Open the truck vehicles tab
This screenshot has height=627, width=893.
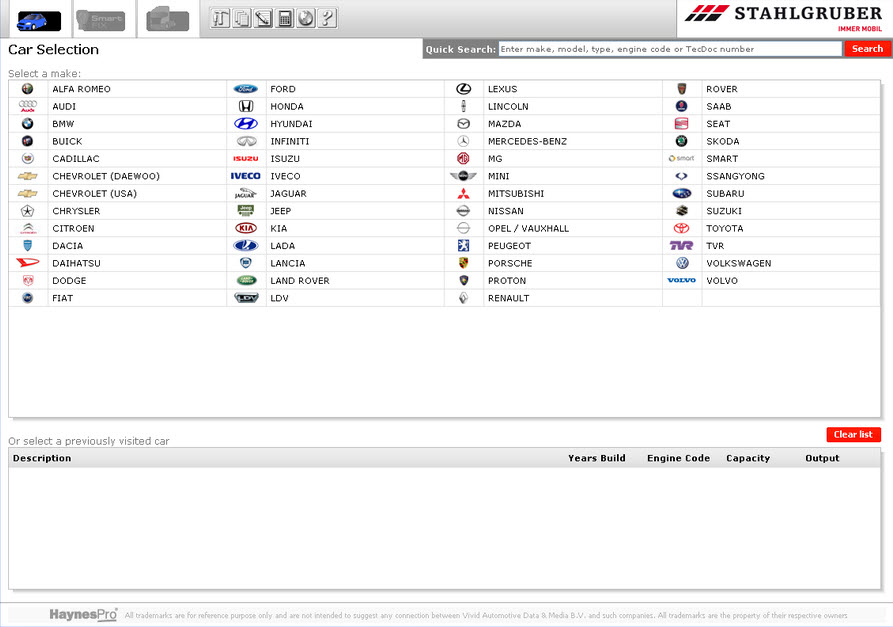tap(167, 19)
